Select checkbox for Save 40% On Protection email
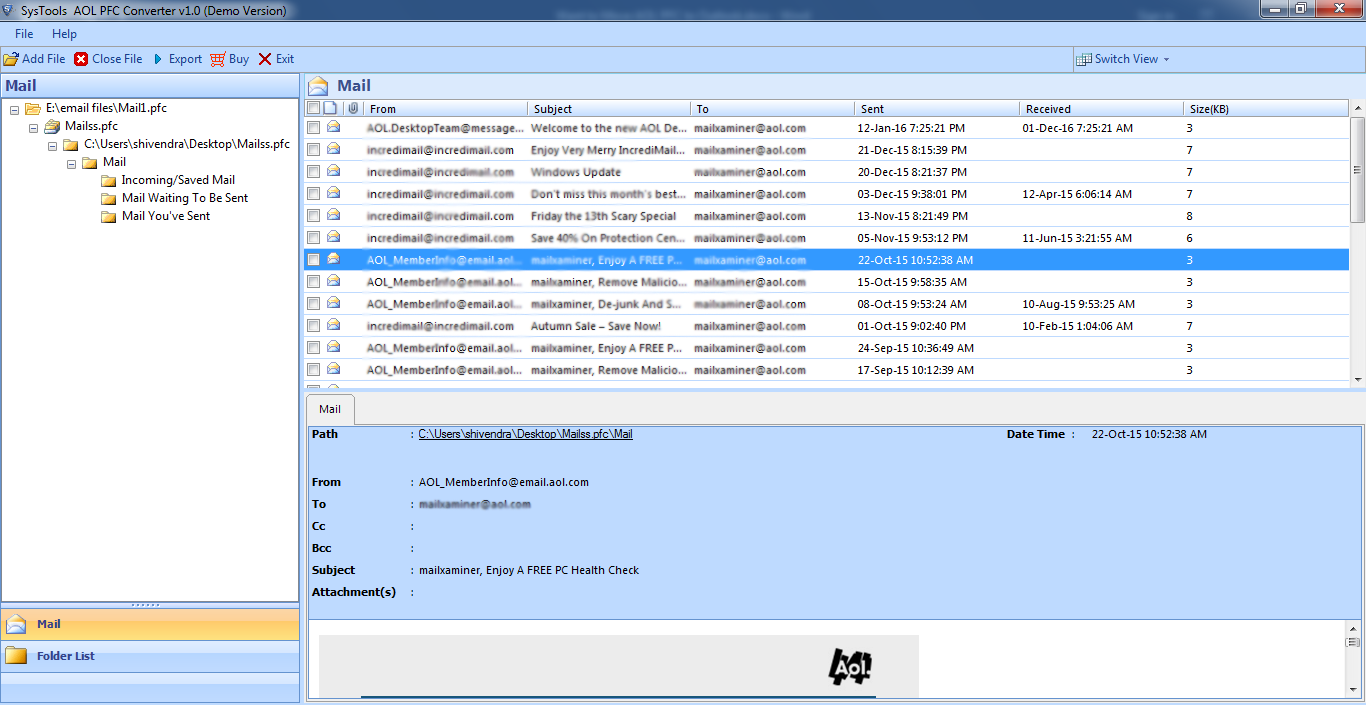 pos(313,238)
